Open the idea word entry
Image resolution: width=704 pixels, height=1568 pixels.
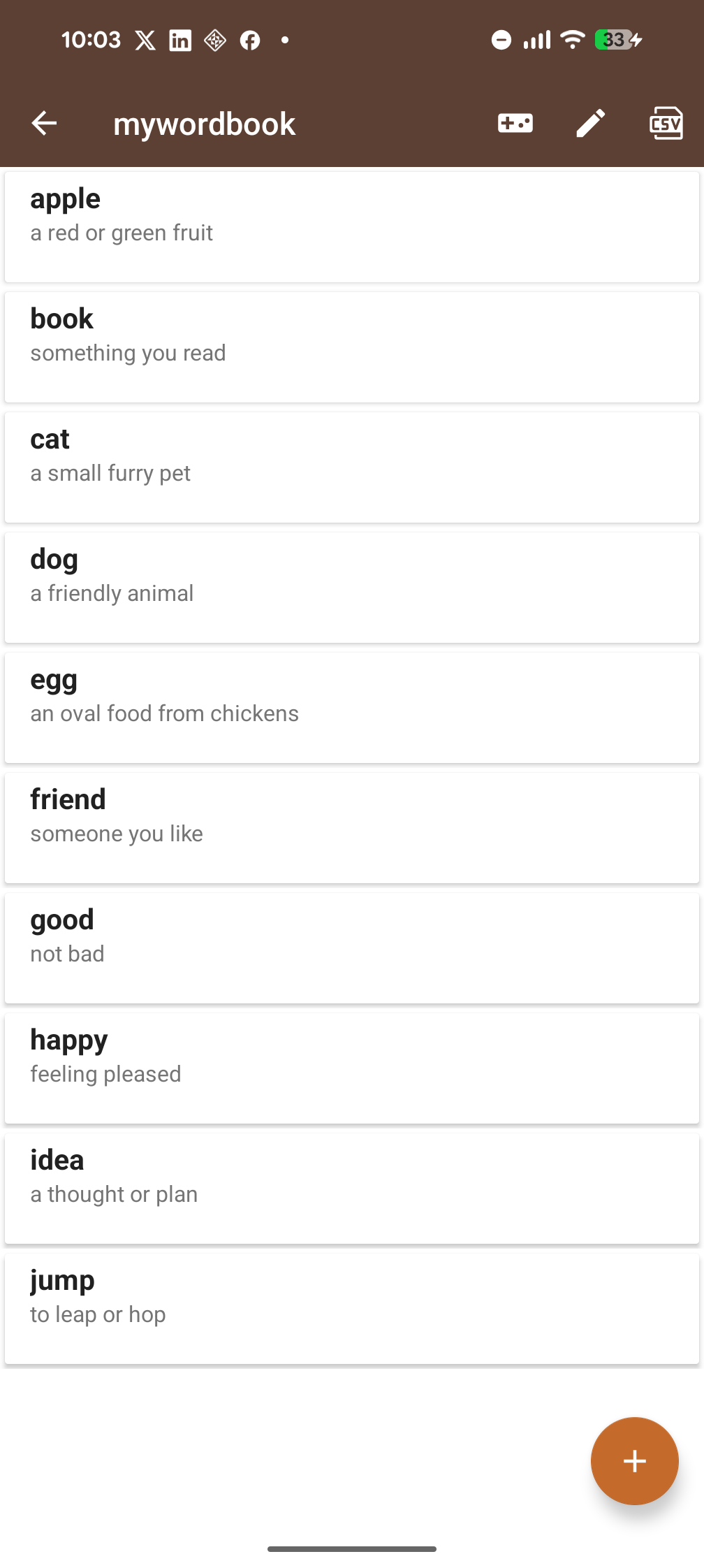352,1189
